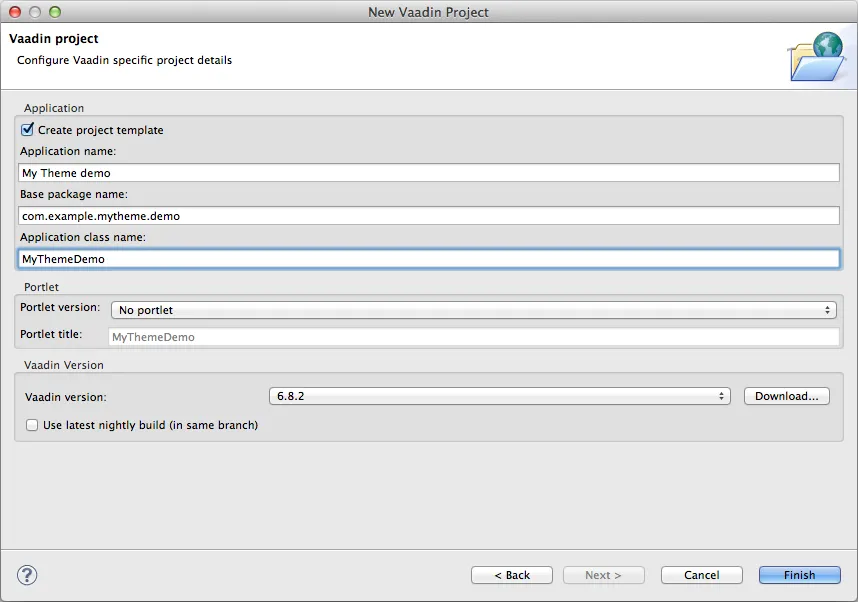Minimize the New Vaadin Project window

click(35, 12)
